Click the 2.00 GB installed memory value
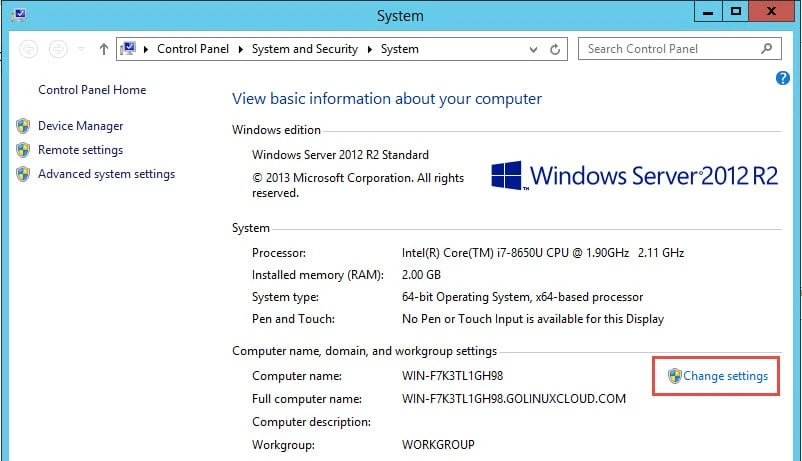This screenshot has width=802, height=461. (x=421, y=275)
